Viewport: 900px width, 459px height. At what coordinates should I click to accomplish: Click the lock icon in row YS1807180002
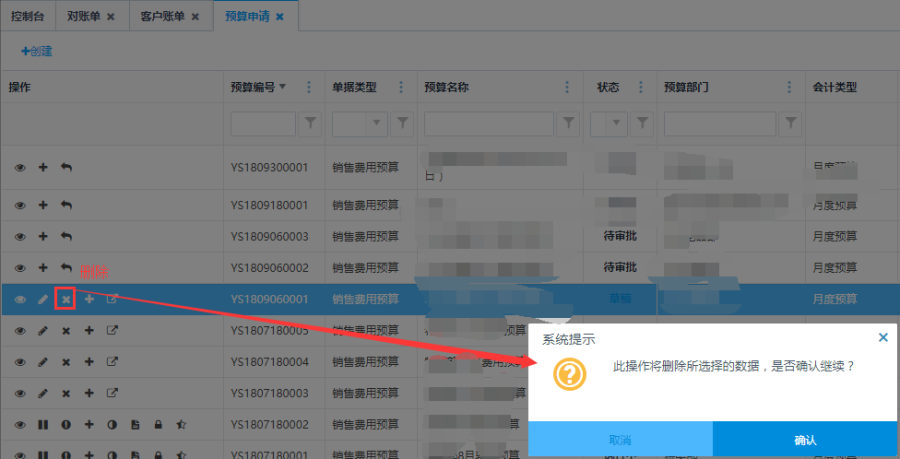point(158,425)
